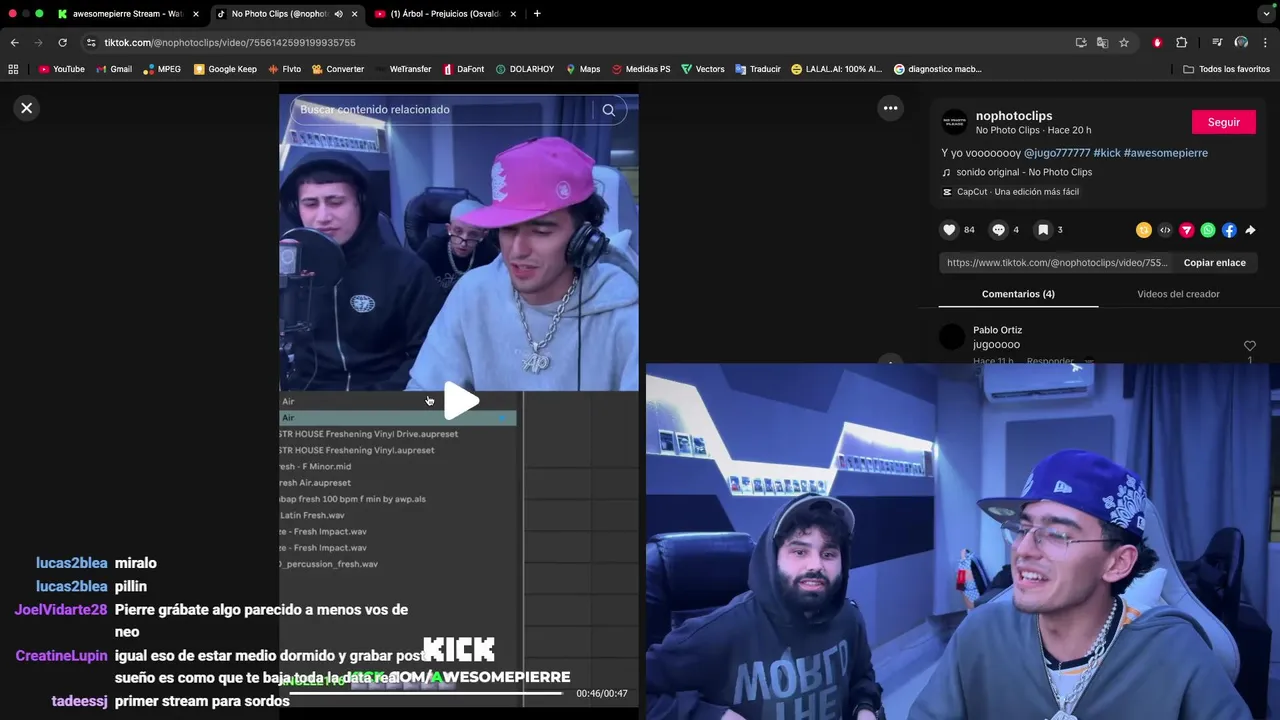Open Pablo Ortiz commenter profile
This screenshot has width=1280, height=720.
point(997,330)
